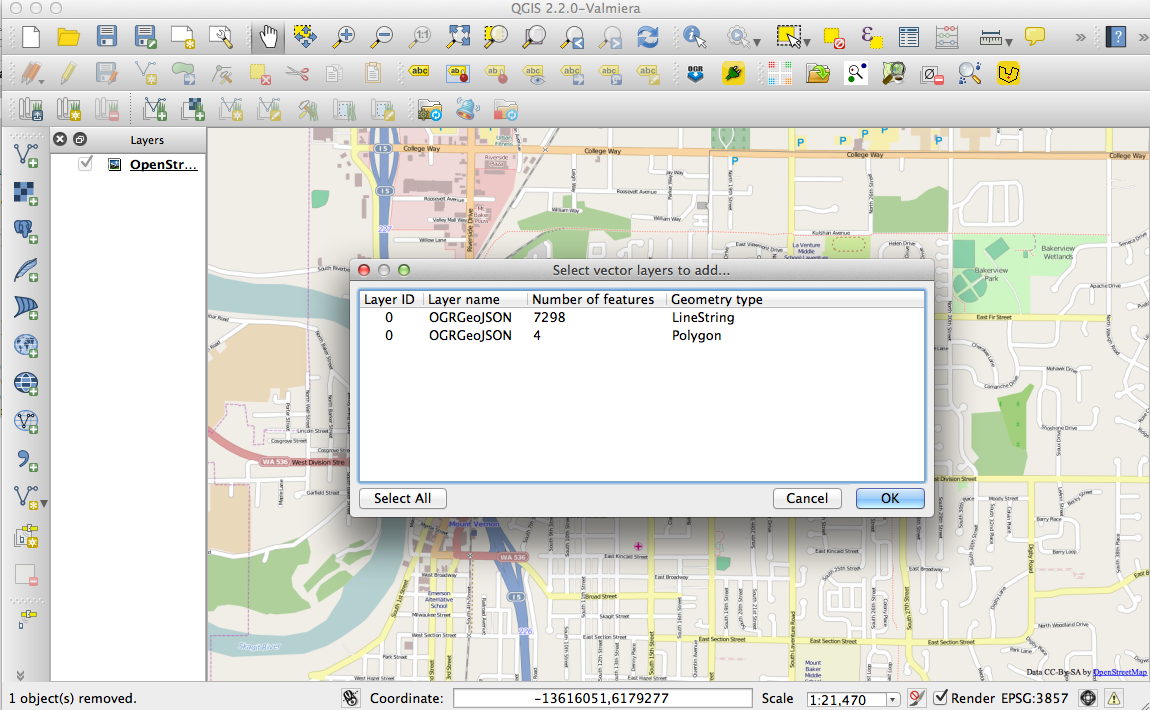1150x710 pixels.
Task: Click the yellow polygon plugin icon
Action: [x=1008, y=73]
